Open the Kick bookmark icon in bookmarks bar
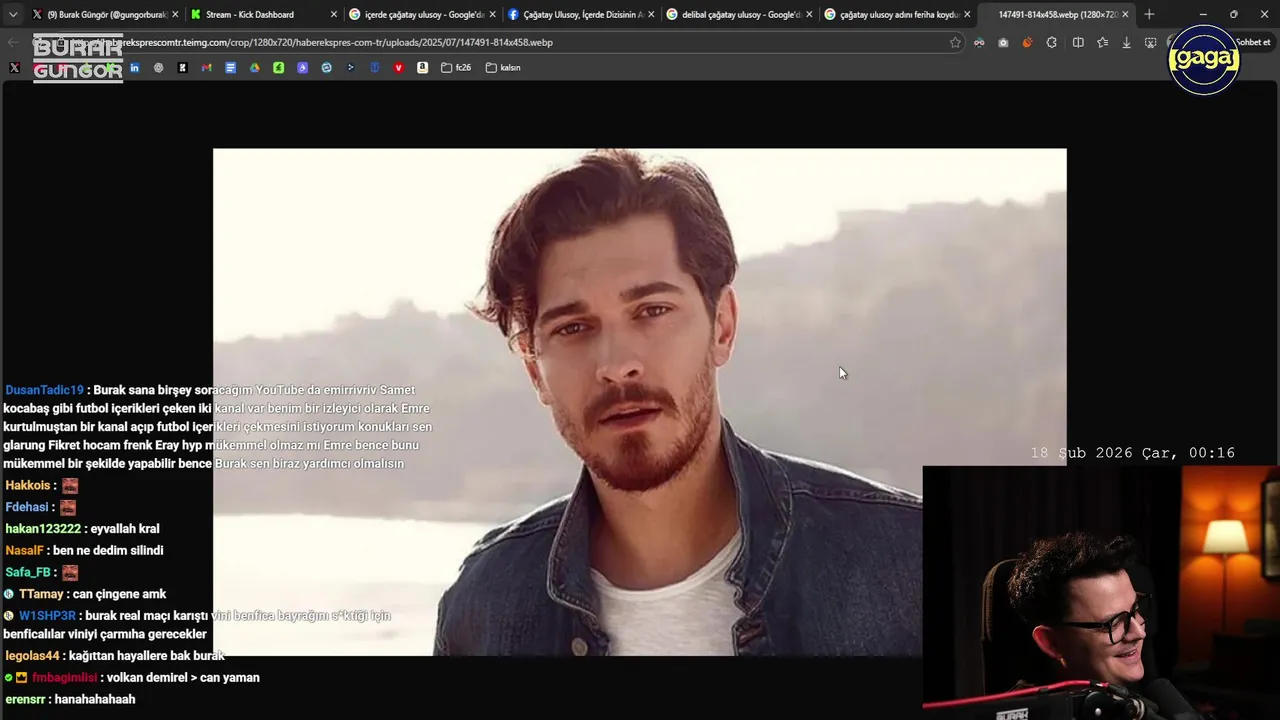The height and width of the screenshot is (720, 1280). point(182,68)
